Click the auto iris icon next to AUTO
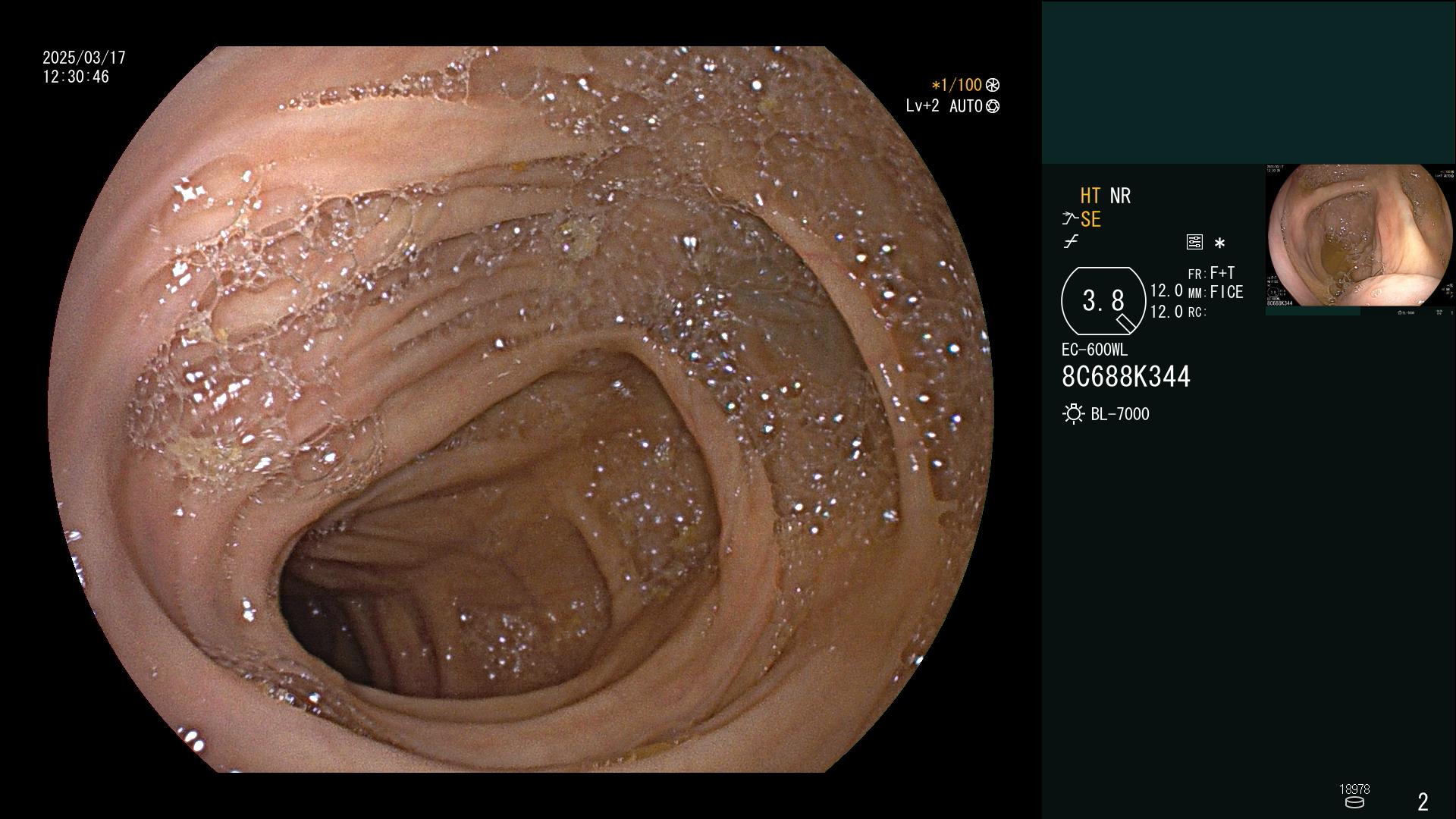Viewport: 1456px width, 819px height. click(993, 106)
